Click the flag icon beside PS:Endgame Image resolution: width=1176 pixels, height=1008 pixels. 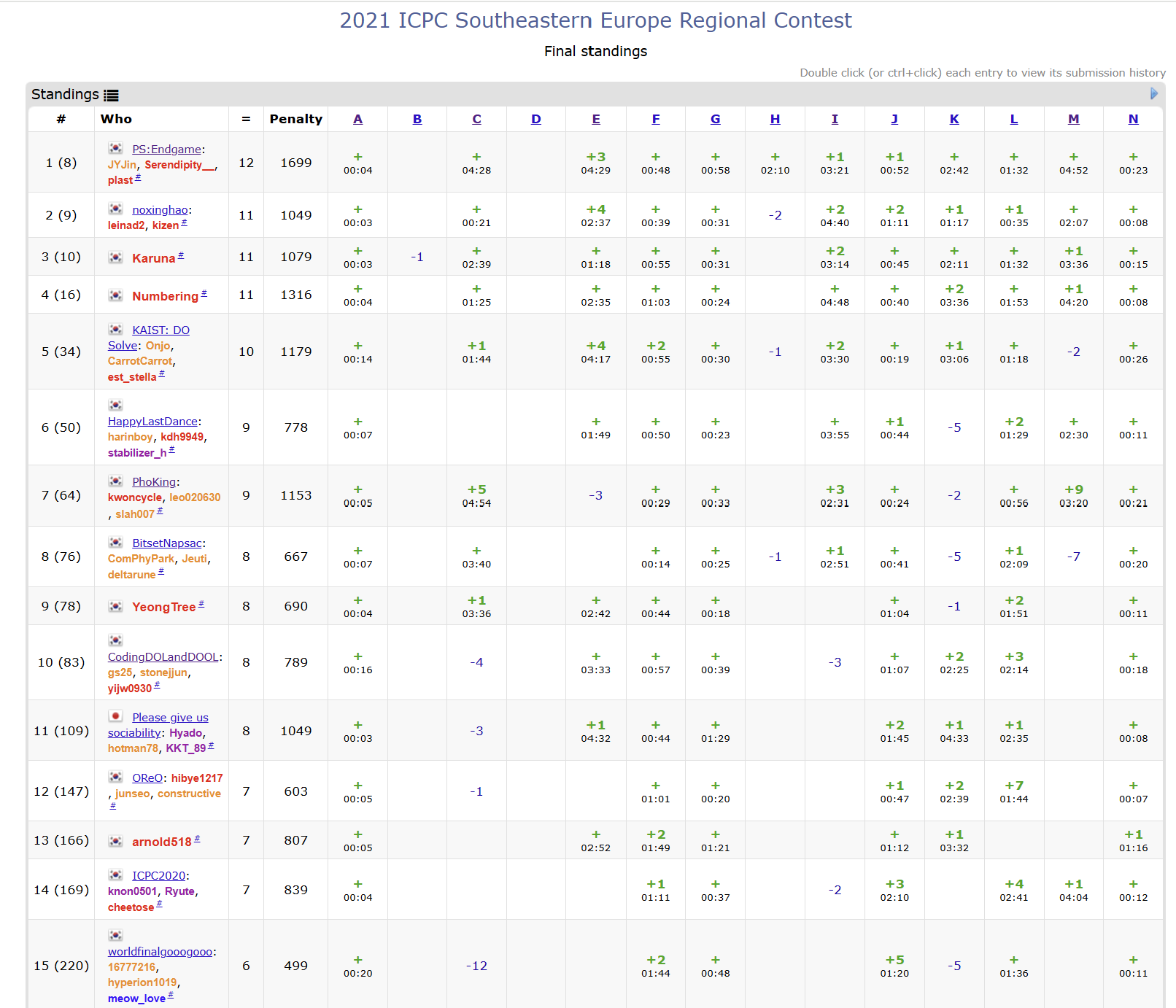pyautogui.click(x=116, y=148)
